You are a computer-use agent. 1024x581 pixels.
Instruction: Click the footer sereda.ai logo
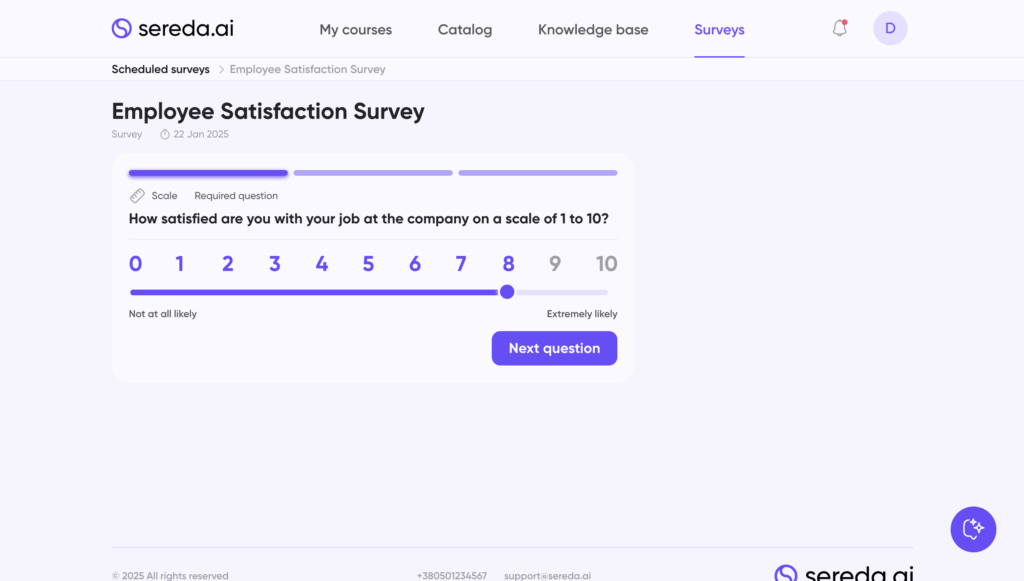point(844,574)
